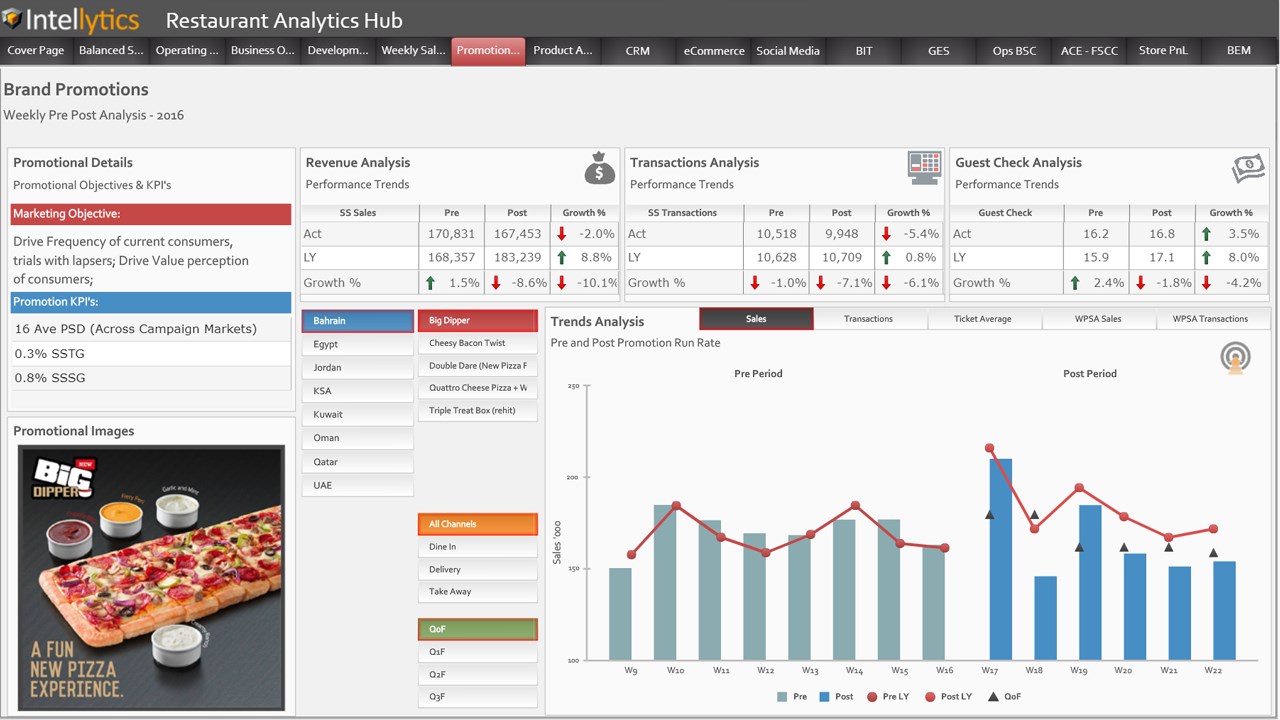Filter by Dine In channel
Screen dimensions: 1280x720
point(477,547)
